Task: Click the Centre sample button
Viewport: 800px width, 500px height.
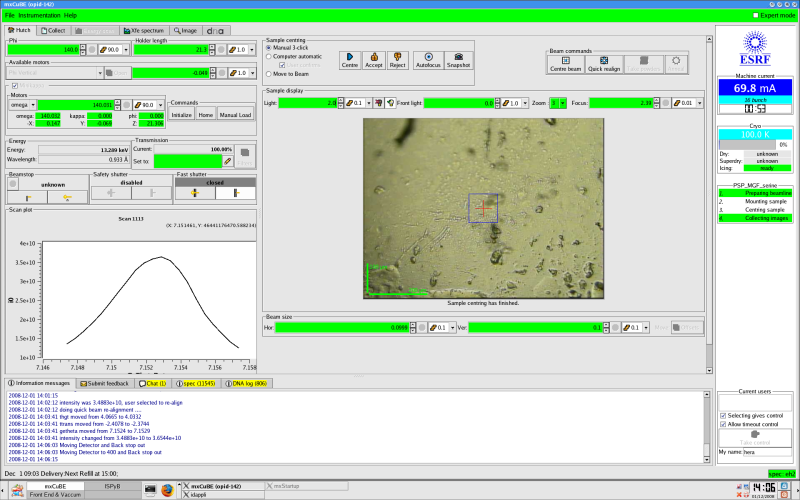Action: 351,61
